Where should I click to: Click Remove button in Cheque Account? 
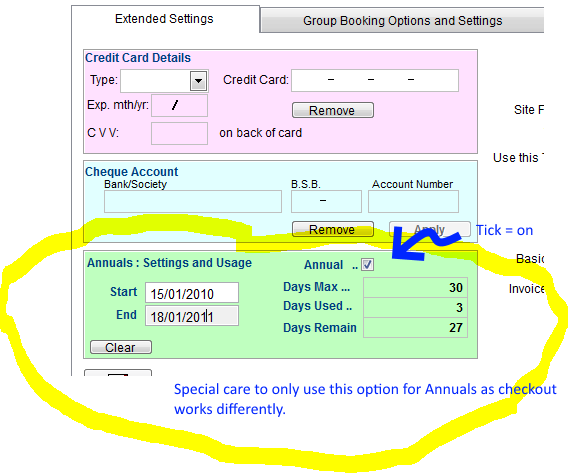pos(333,229)
